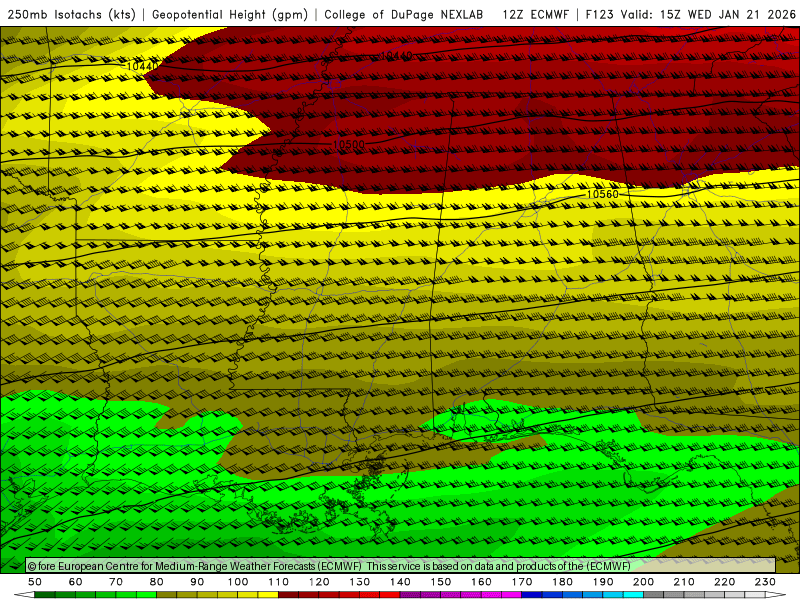Click the 170 knot legend value
The width and height of the screenshot is (800, 600).
tap(521, 582)
